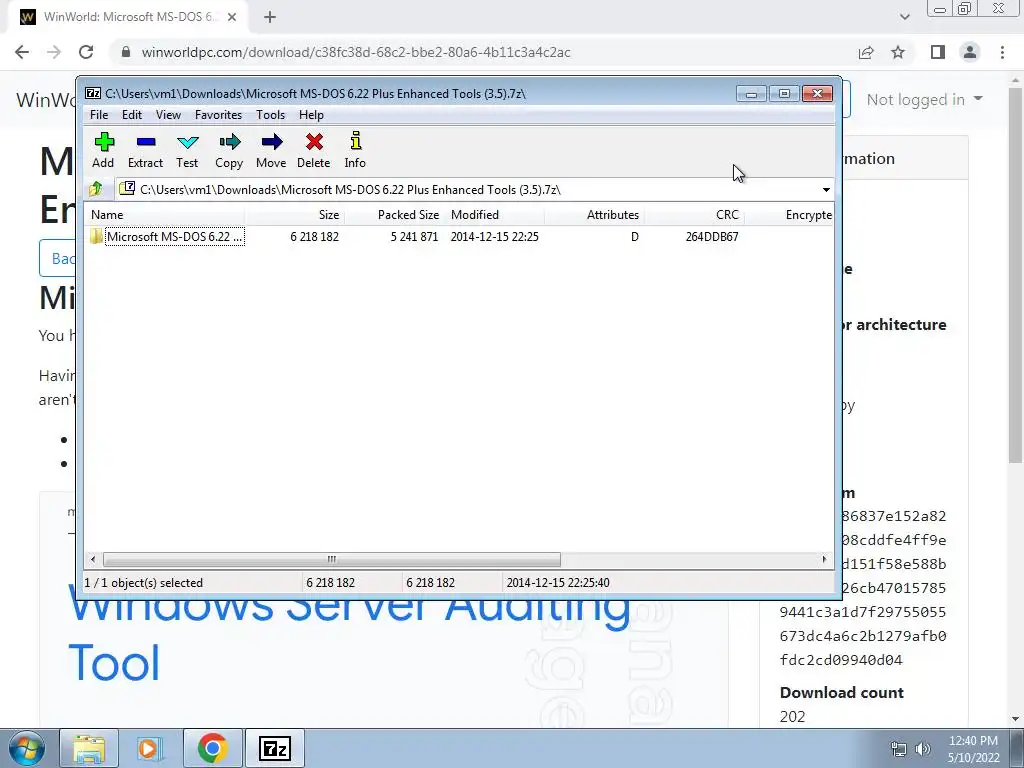
Task: Sort by the Name column header
Action: [165, 215]
